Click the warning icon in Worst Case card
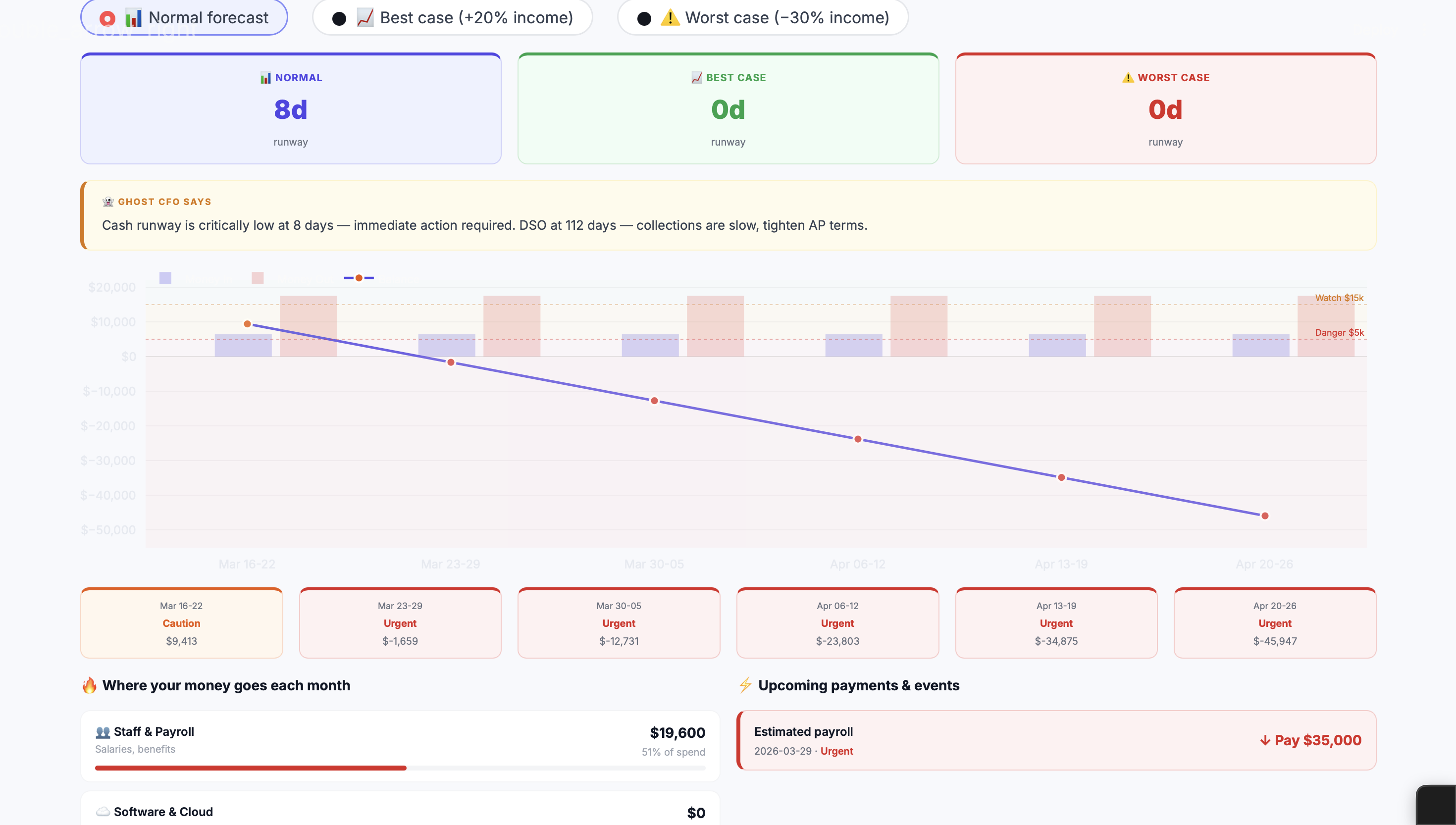Screen dimensions: 1456x825 pos(1127,78)
